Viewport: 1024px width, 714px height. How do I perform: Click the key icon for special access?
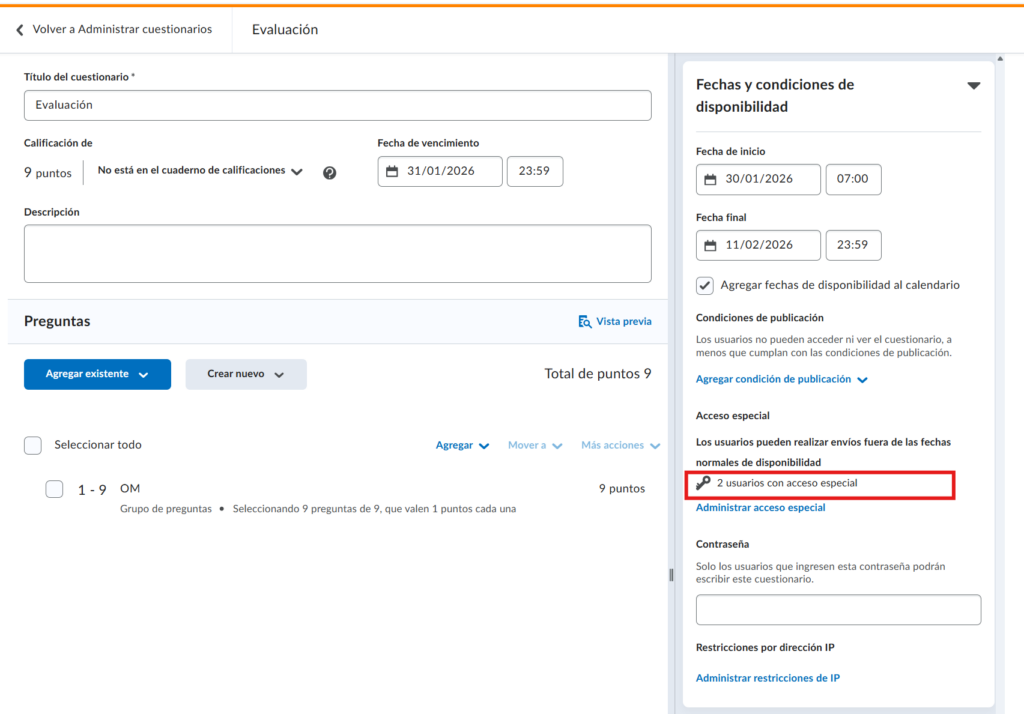[x=703, y=483]
